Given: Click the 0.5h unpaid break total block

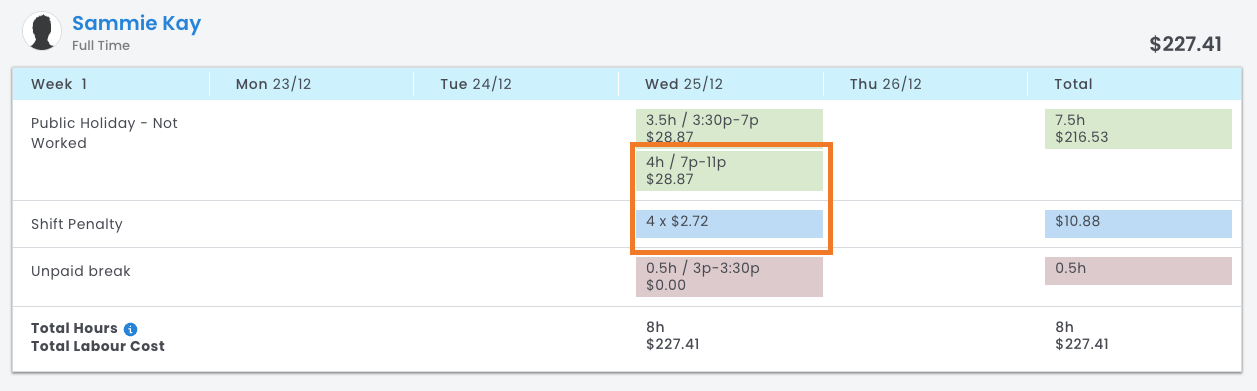Looking at the screenshot, I should 1138,271.
